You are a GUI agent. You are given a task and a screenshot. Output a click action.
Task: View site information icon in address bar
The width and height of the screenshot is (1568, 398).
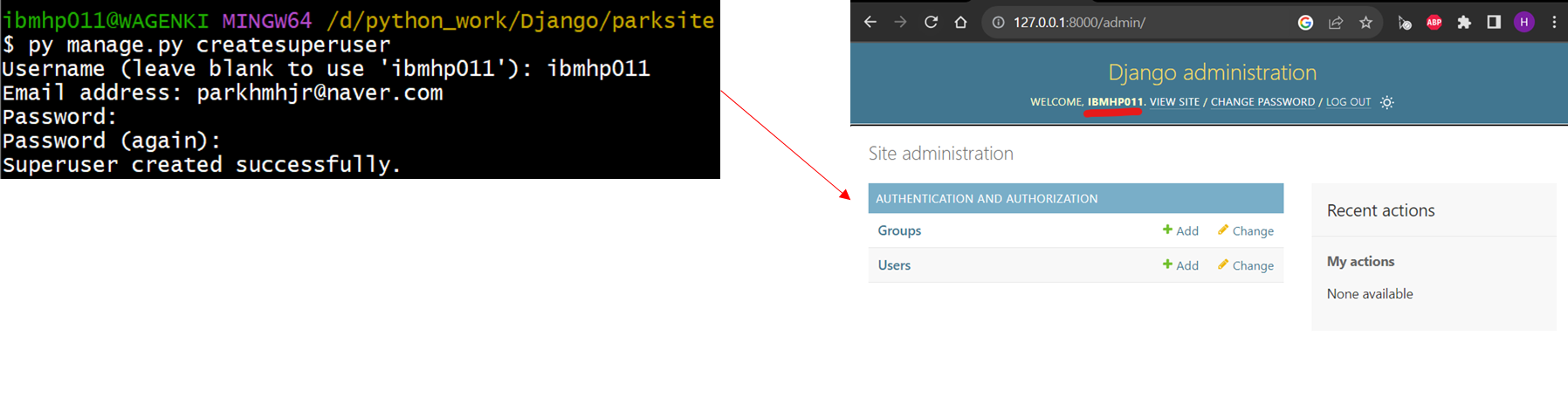998,23
